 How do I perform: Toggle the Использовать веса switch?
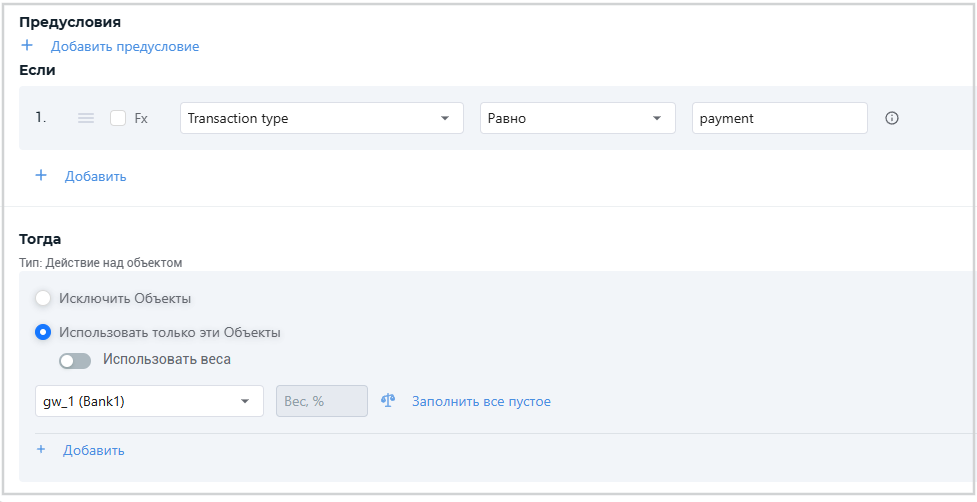pos(75,360)
